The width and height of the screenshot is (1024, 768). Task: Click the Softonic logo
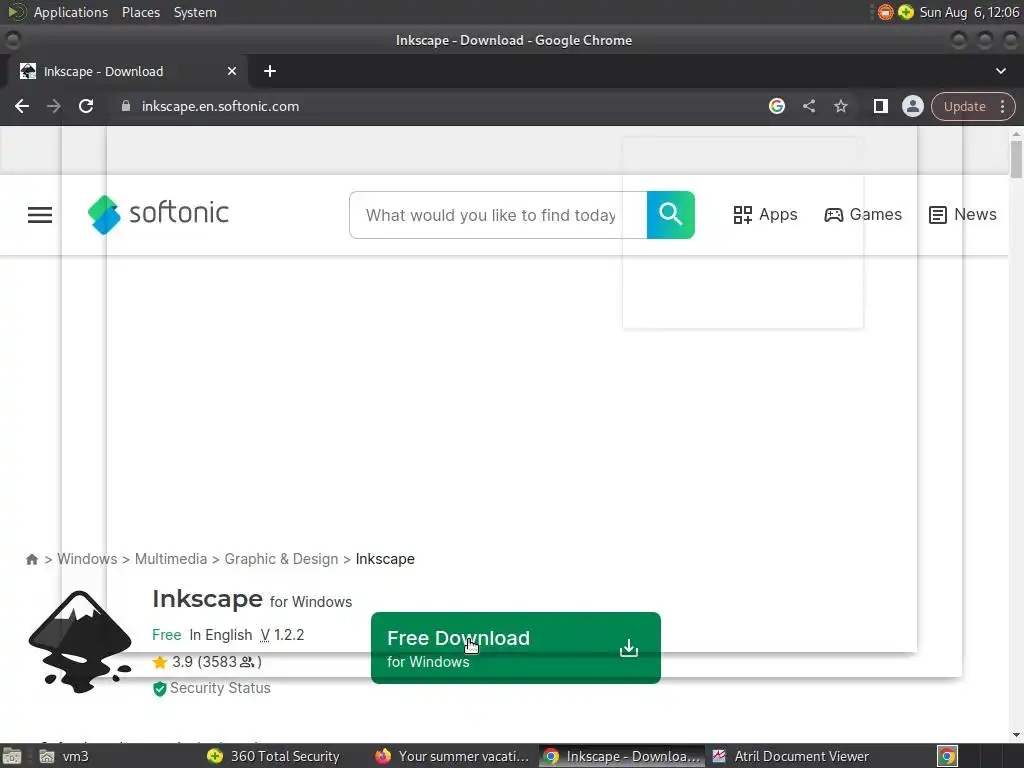(158, 214)
